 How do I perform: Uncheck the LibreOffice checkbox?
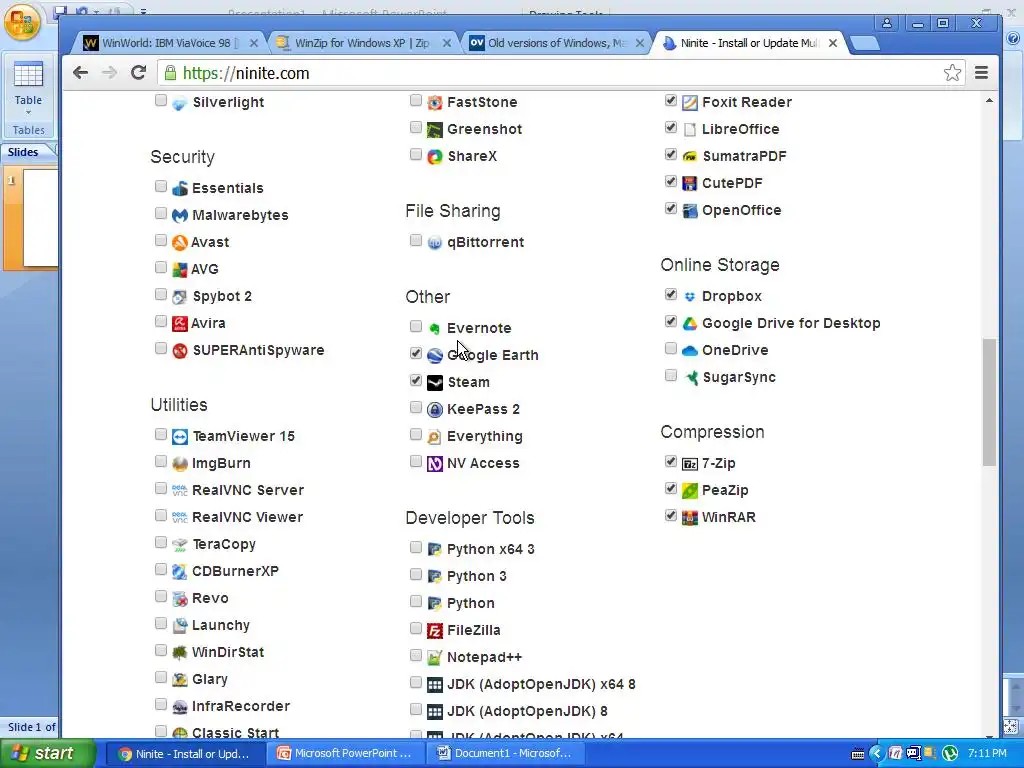pyautogui.click(x=671, y=127)
